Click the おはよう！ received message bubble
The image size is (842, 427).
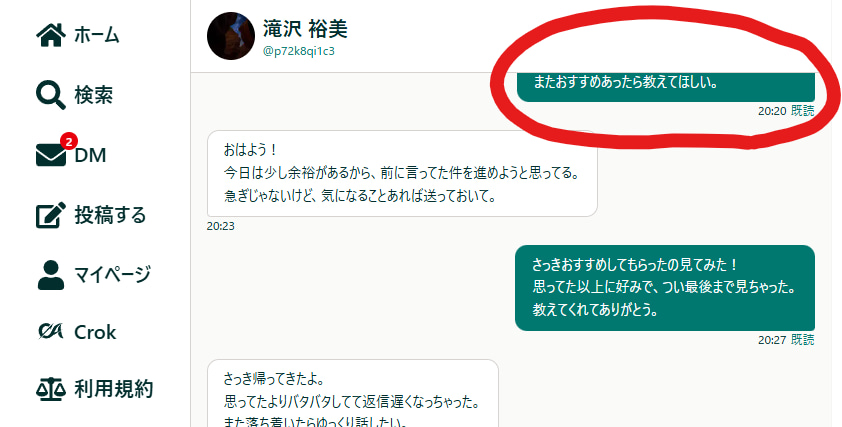402,173
